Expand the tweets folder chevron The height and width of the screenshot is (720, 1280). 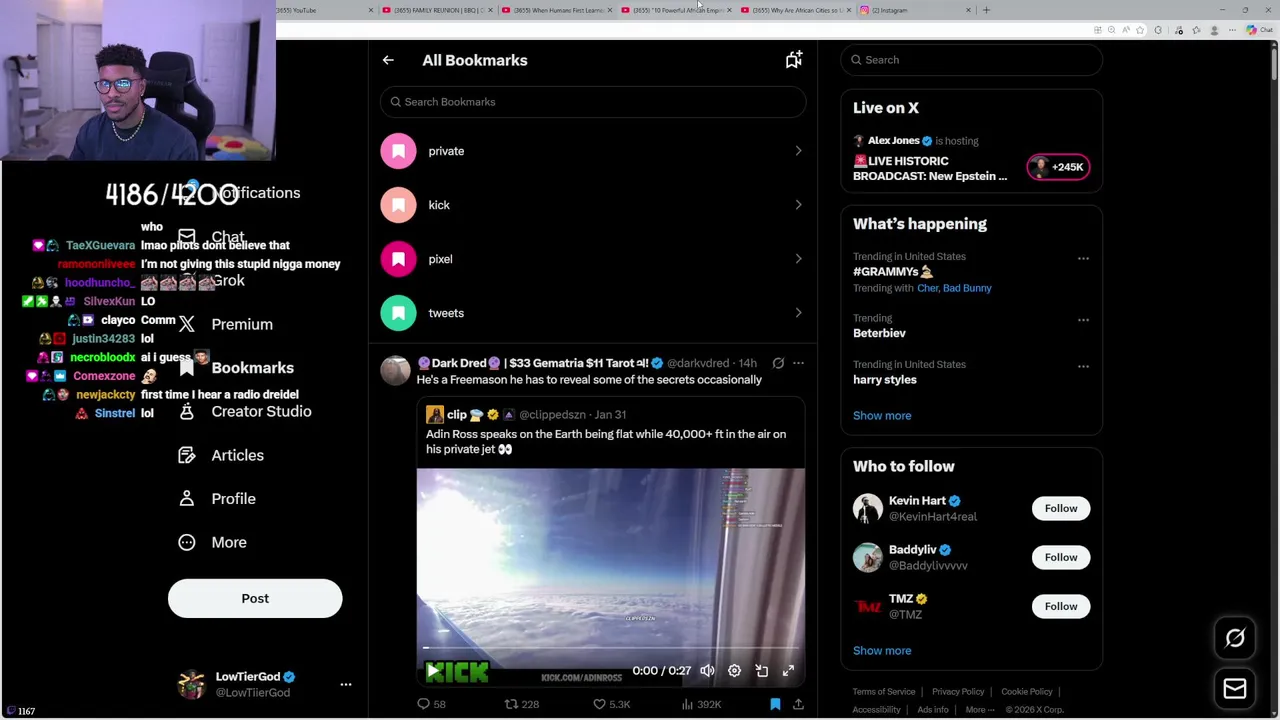(798, 313)
